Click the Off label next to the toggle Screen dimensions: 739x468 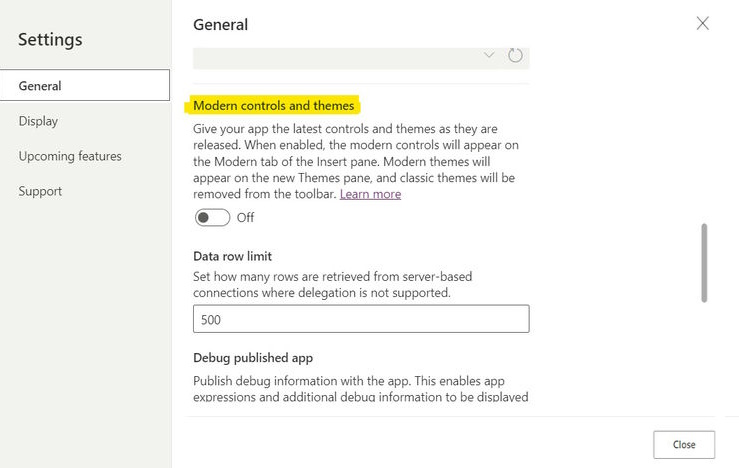pyautogui.click(x=245, y=217)
